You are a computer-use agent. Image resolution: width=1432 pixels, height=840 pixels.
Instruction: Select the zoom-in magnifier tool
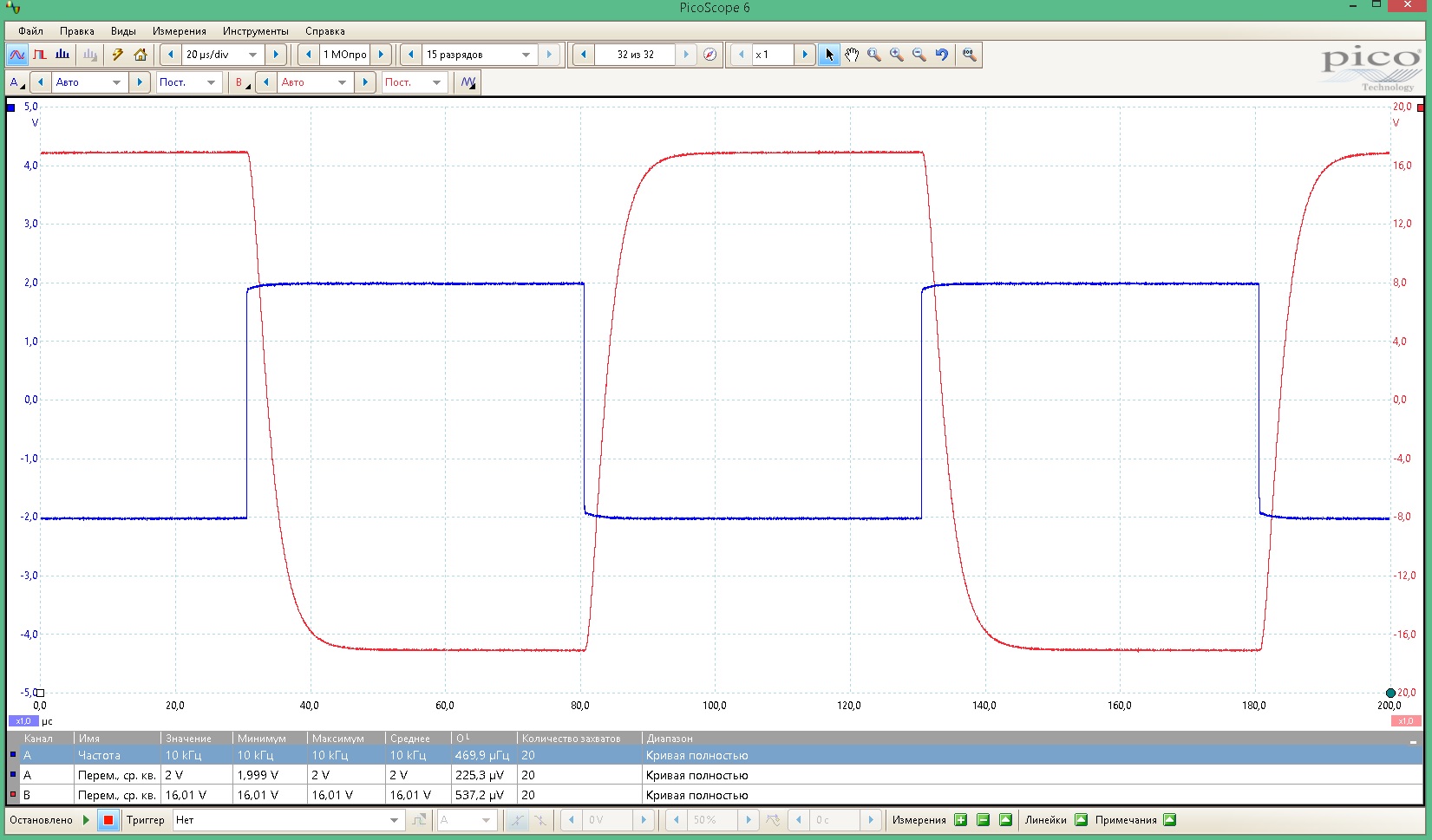click(x=897, y=55)
